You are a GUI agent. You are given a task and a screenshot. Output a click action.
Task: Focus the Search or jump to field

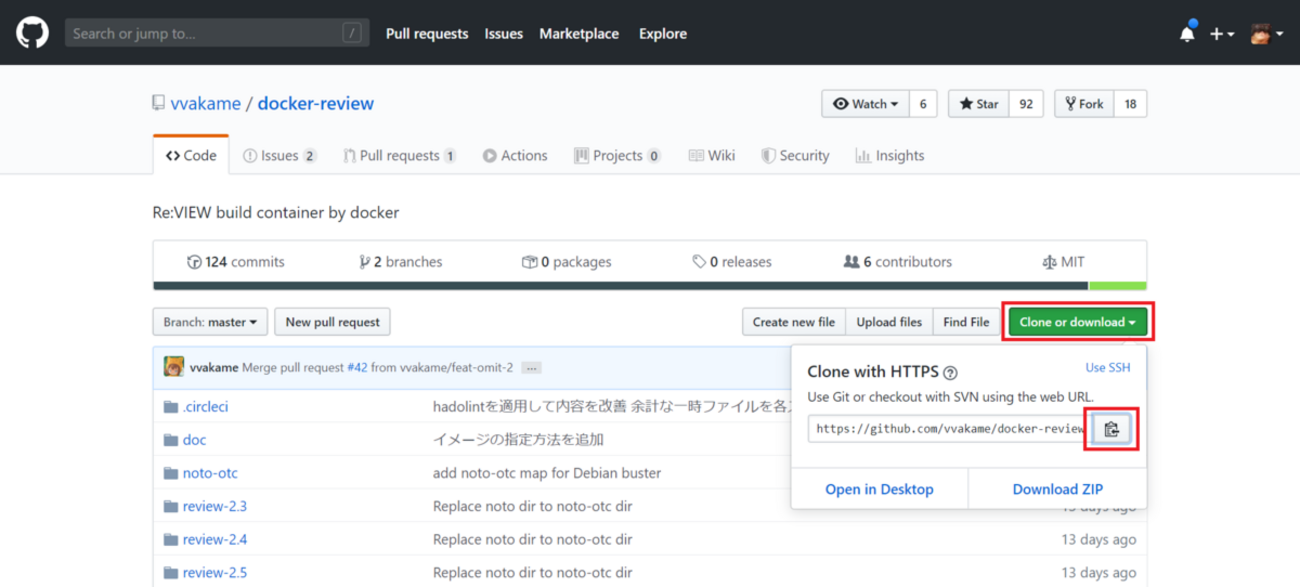click(x=205, y=34)
